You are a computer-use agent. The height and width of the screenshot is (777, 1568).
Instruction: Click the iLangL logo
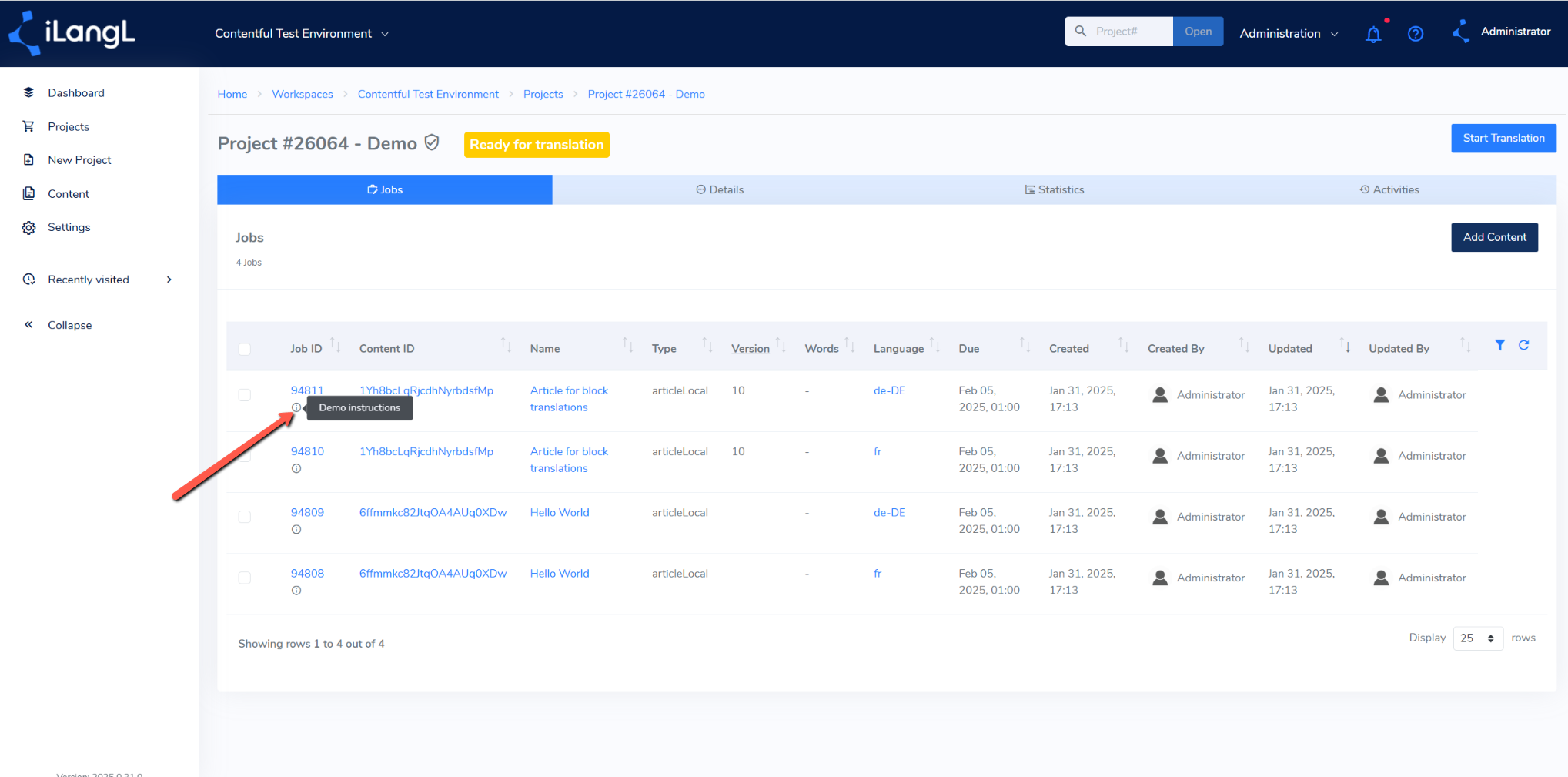click(71, 33)
